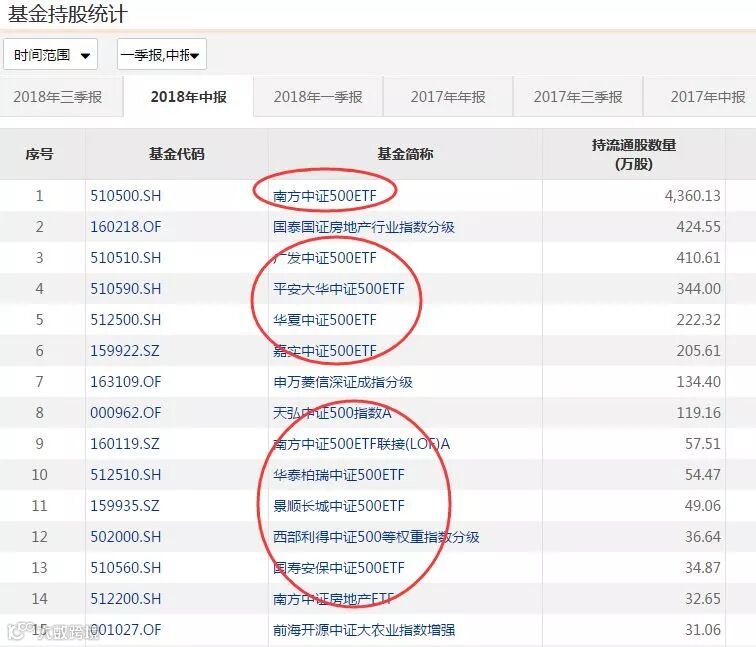Open the 国泰国证房地产行业指数分级 fund link
The image size is (756, 647).
(x=364, y=227)
